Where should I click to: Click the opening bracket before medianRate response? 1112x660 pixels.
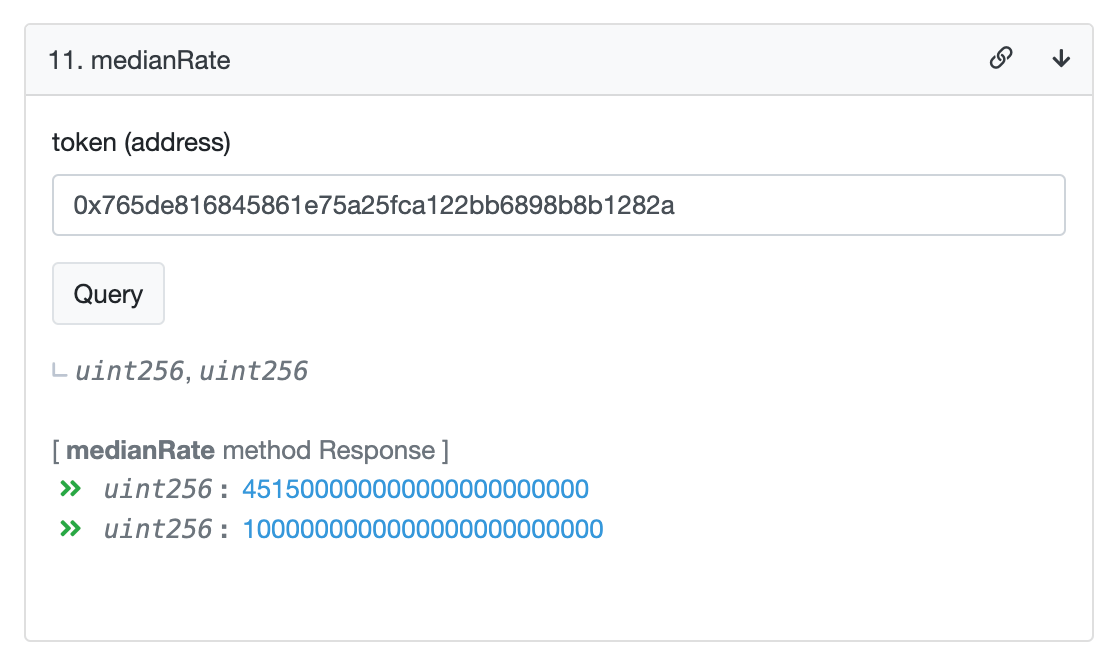click(x=56, y=451)
